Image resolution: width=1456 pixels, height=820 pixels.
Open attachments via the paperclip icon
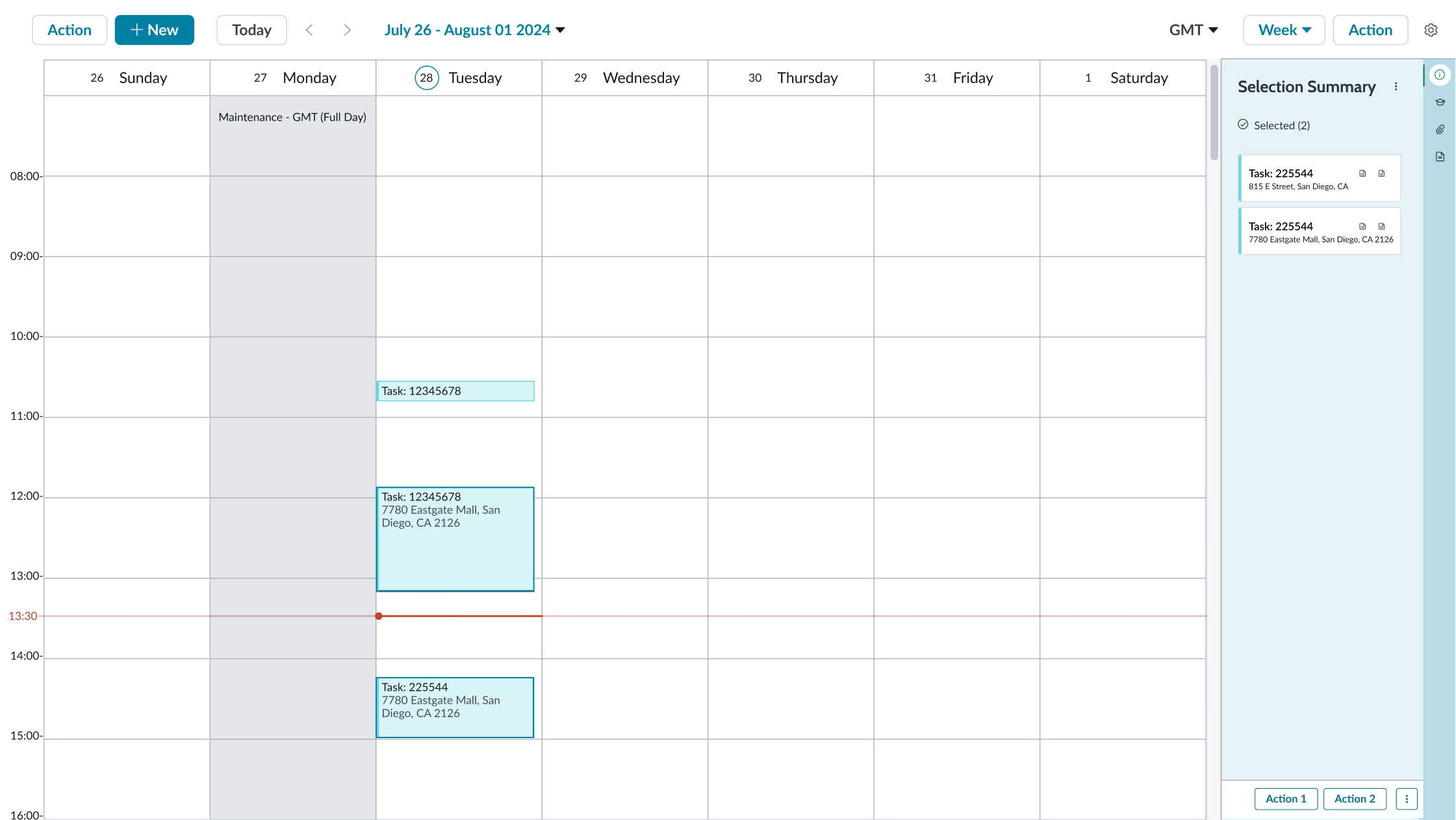[1440, 129]
